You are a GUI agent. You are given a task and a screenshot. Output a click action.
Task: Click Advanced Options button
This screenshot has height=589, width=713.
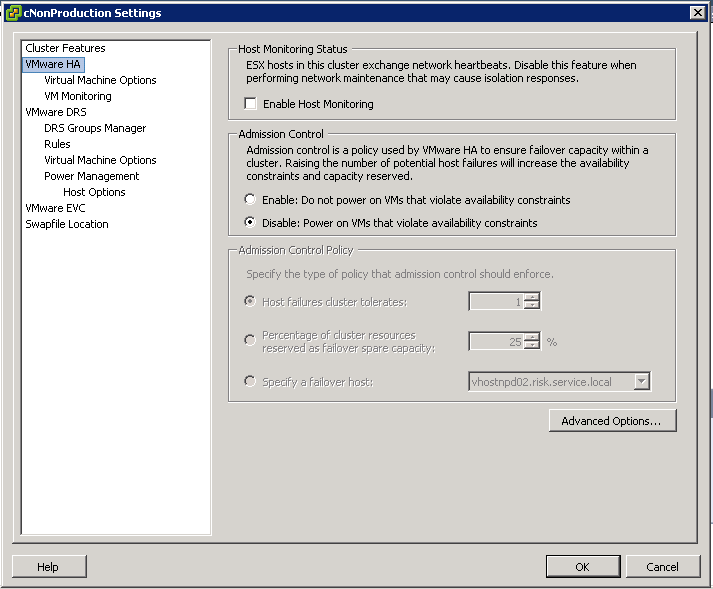point(613,421)
